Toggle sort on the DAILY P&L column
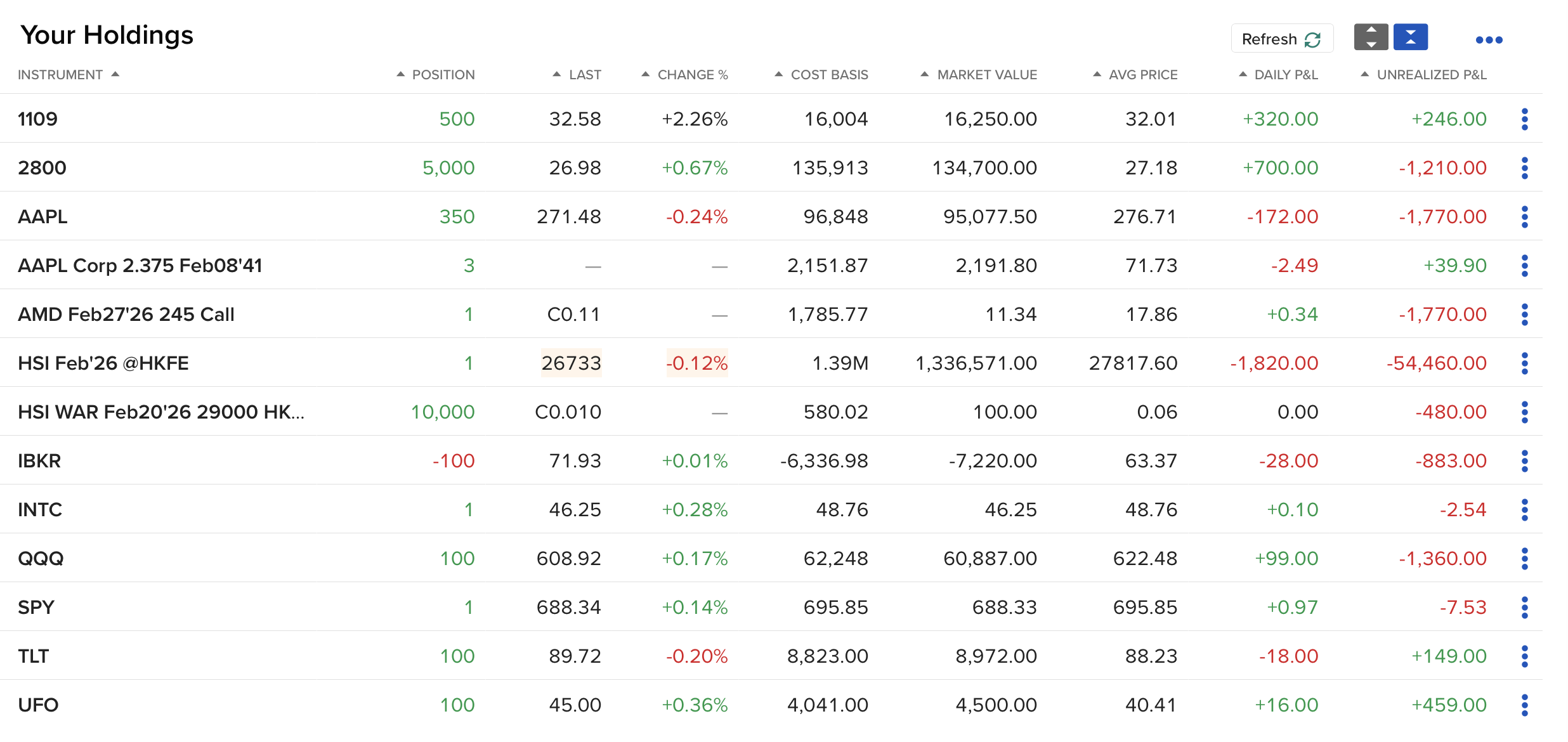Image resolution: width=1568 pixels, height=742 pixels. point(1241,74)
